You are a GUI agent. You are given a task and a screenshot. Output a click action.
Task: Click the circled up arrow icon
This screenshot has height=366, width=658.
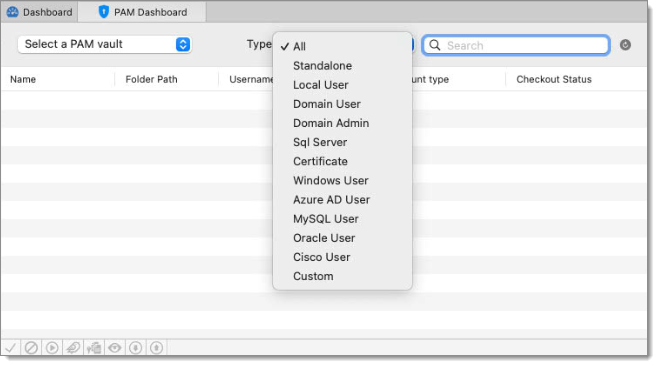point(157,348)
